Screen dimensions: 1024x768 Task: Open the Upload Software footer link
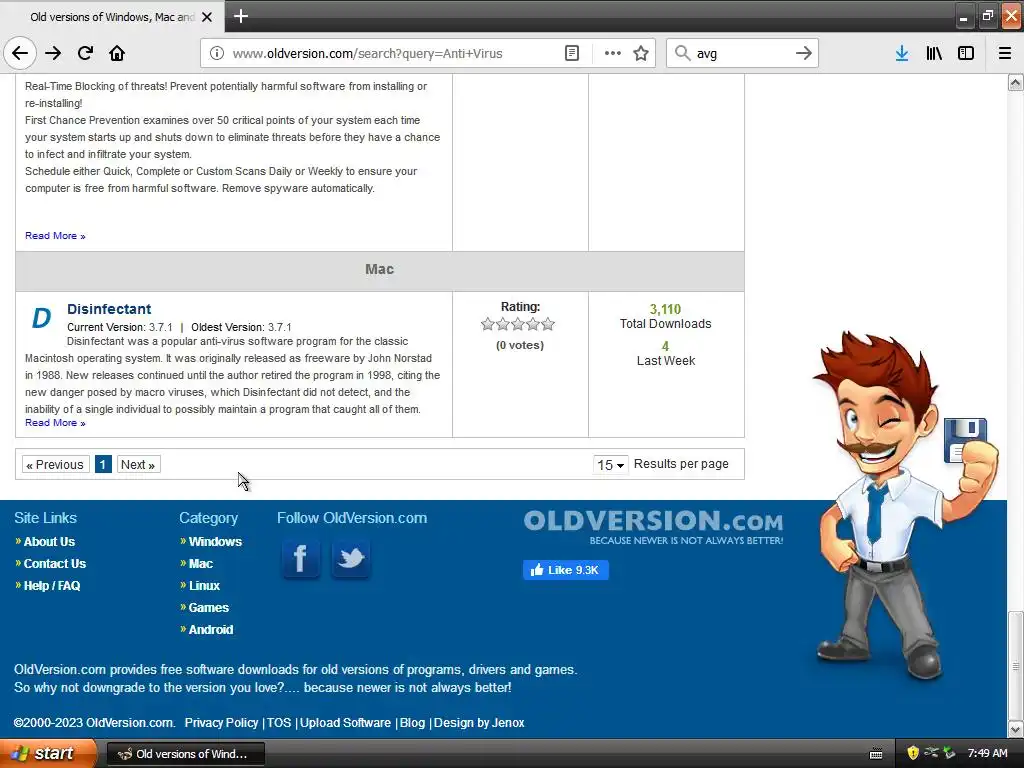[345, 722]
